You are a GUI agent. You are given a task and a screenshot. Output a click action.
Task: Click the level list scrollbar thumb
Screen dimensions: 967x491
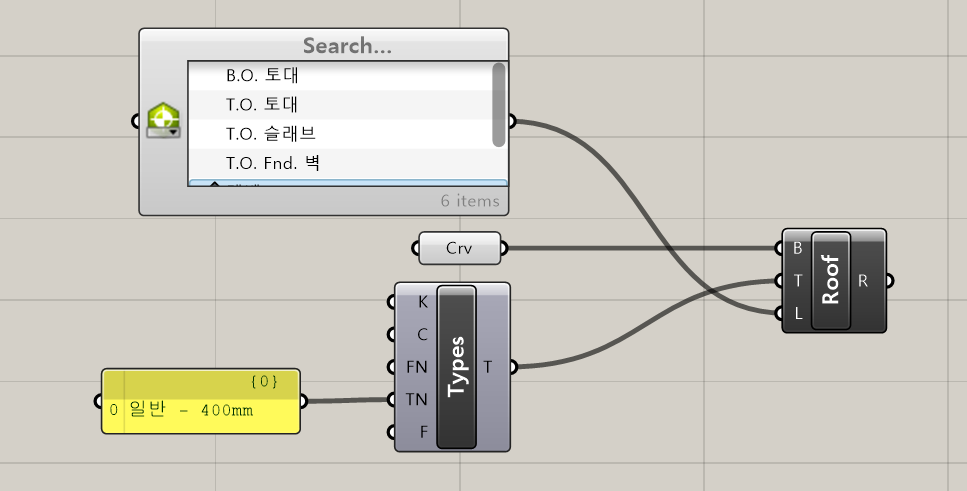point(498,103)
